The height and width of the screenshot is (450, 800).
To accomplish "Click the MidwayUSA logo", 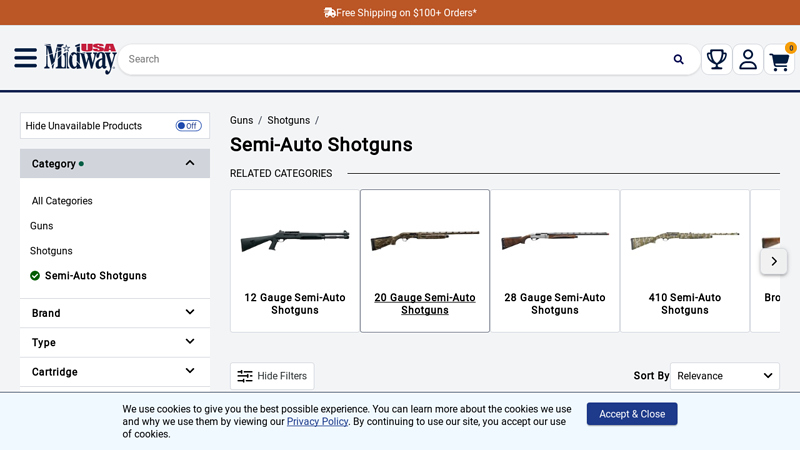I will coord(80,58).
